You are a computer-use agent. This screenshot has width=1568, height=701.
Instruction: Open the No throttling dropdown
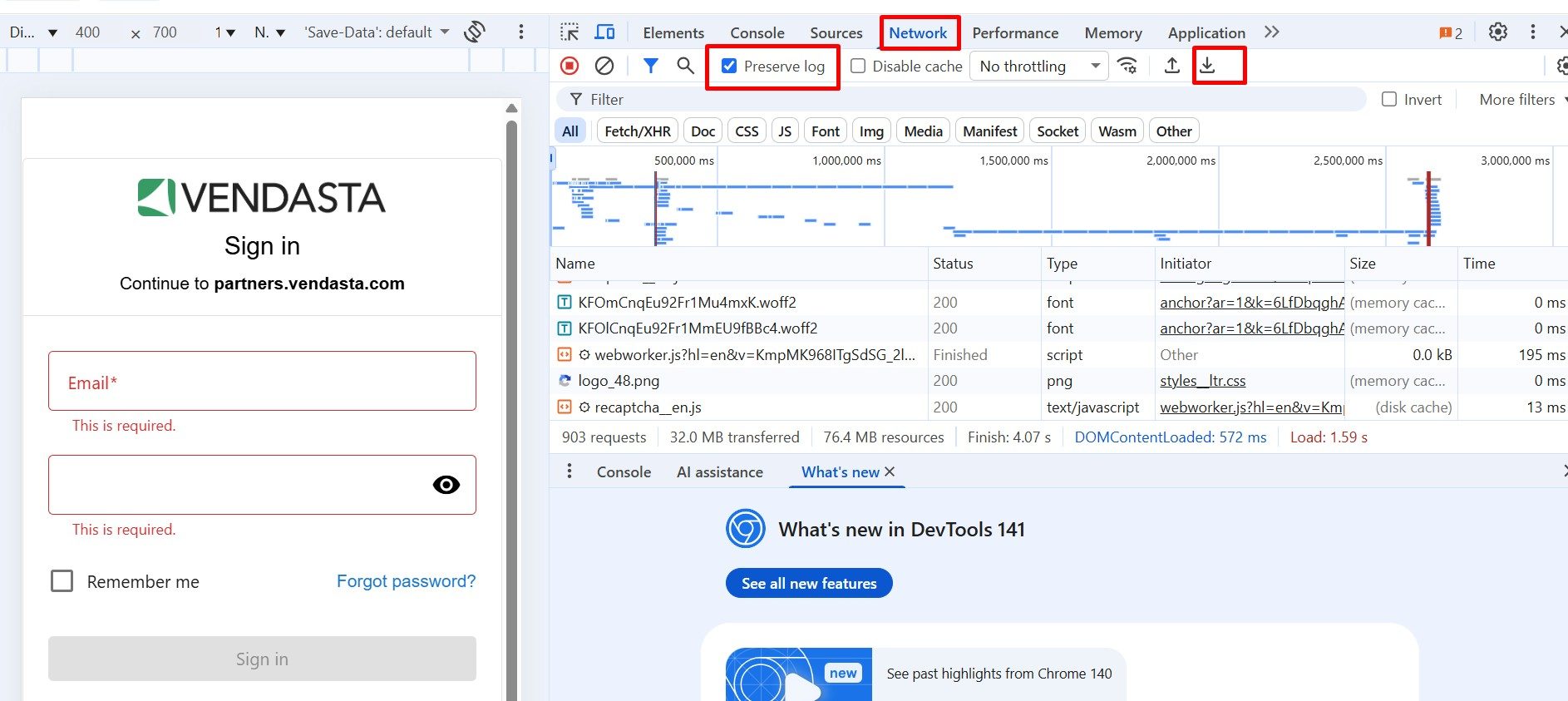(1039, 66)
